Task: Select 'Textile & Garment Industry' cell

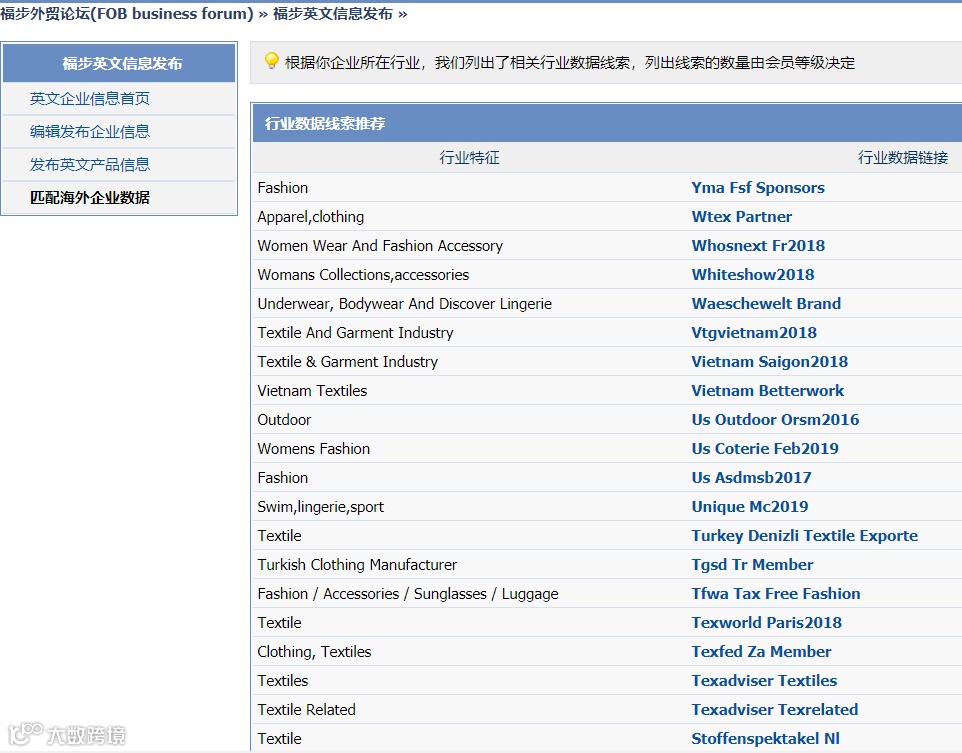Action: [348, 361]
